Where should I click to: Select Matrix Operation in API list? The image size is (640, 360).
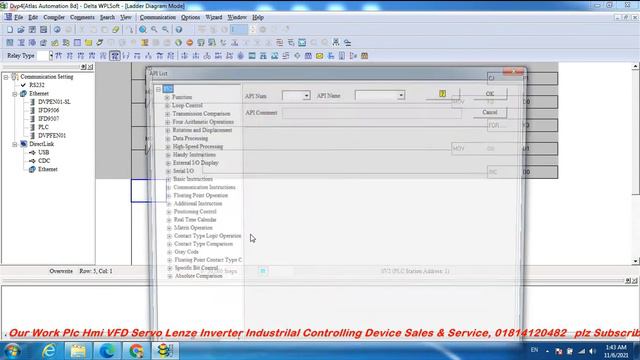tap(193, 228)
